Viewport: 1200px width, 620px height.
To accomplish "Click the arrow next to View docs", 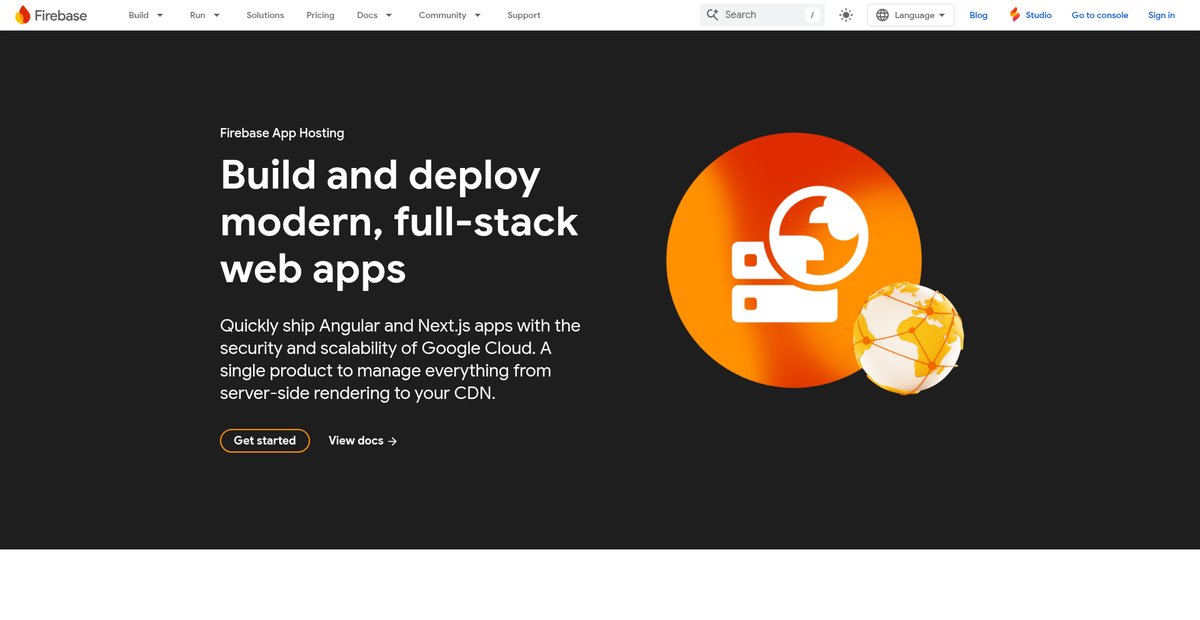I will pyautogui.click(x=393, y=441).
